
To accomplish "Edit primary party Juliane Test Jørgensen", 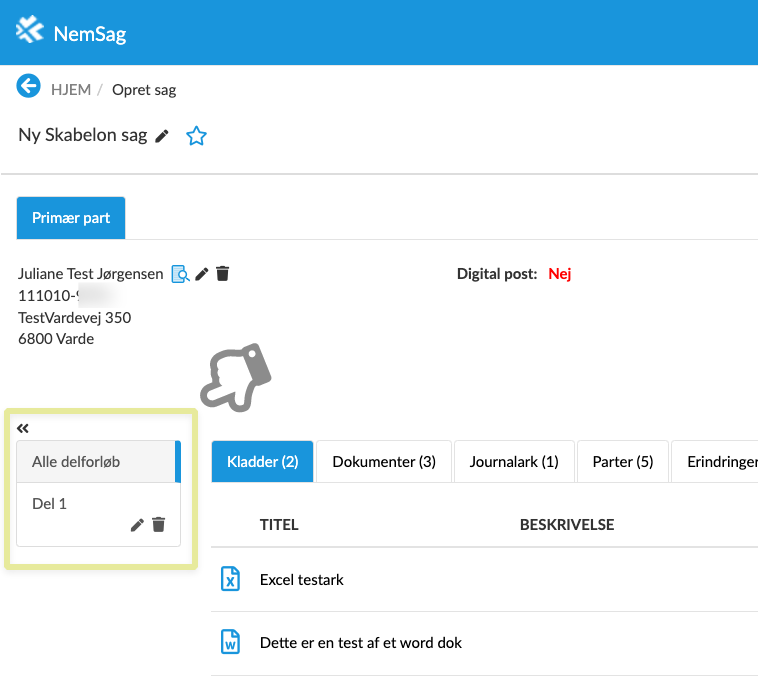I will (x=201, y=274).
